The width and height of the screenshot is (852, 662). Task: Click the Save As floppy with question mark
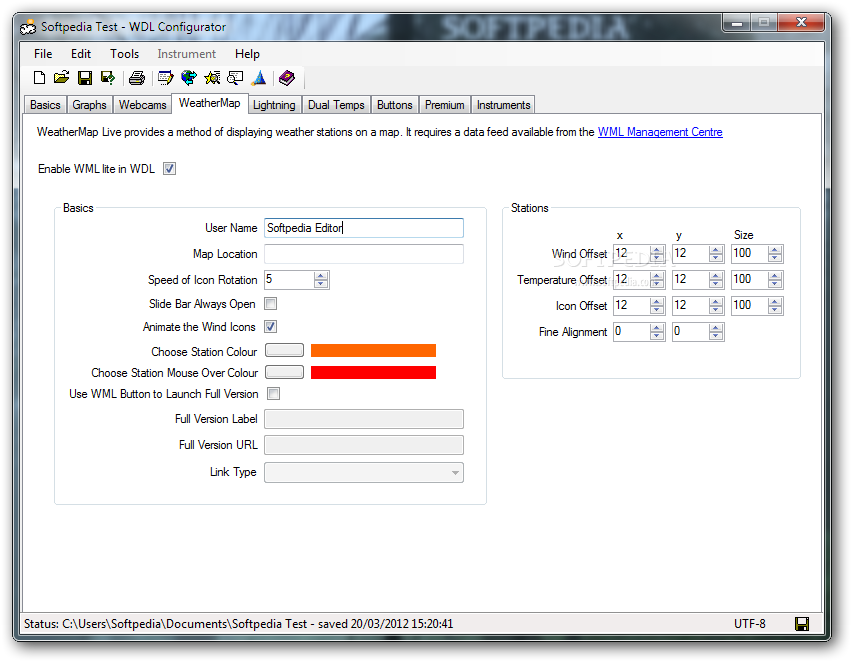(108, 78)
